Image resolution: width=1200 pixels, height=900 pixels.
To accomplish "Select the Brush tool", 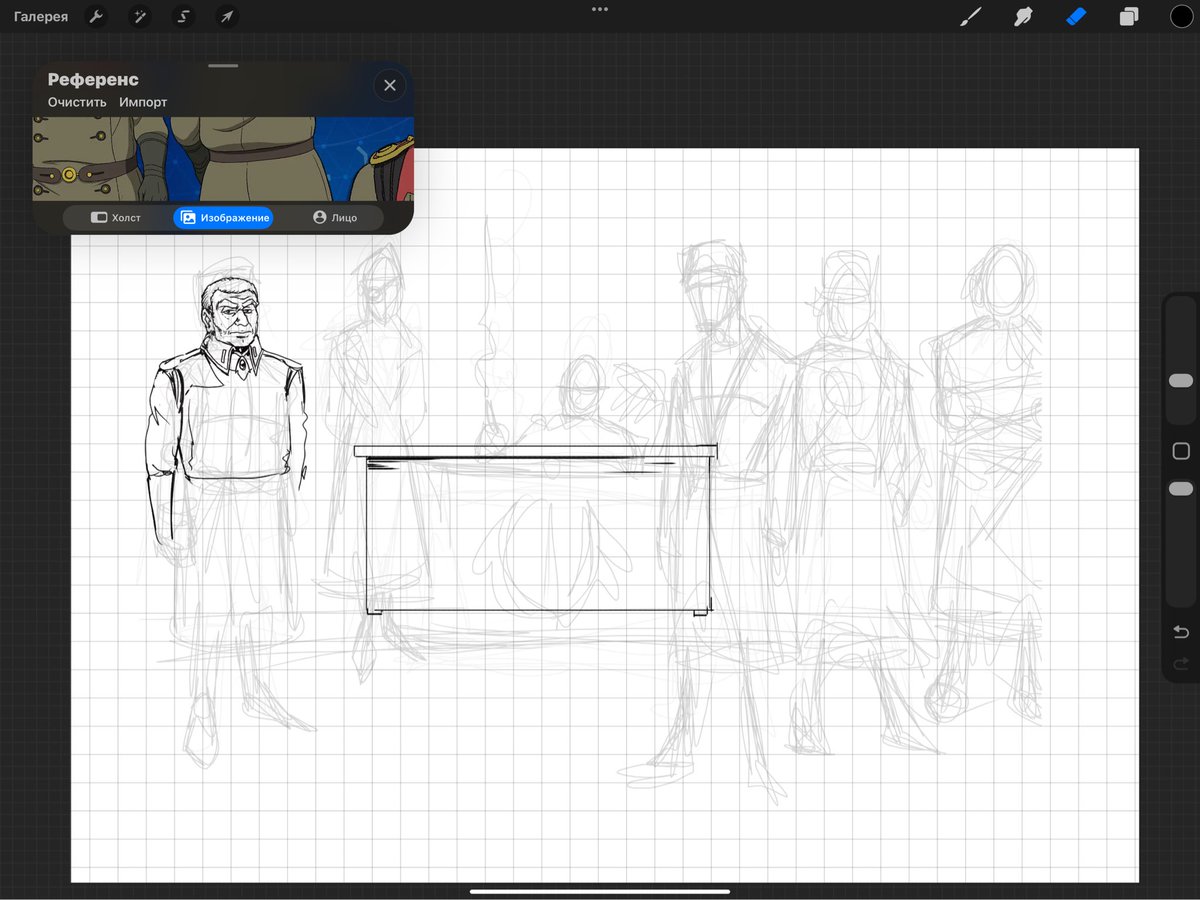I will point(970,17).
